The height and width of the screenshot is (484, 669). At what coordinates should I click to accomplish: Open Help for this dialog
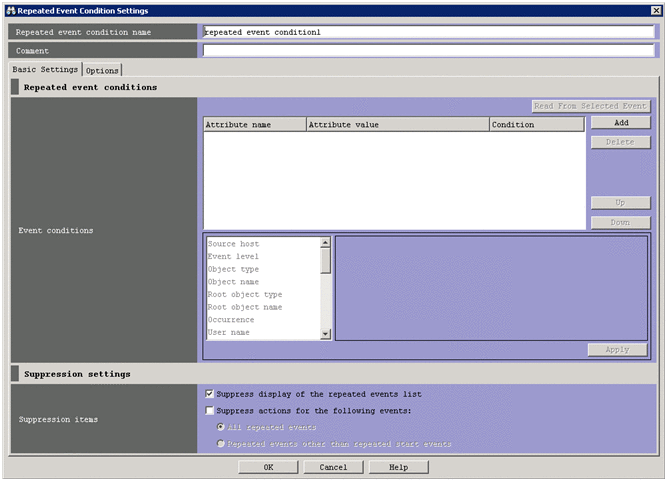click(x=398, y=467)
